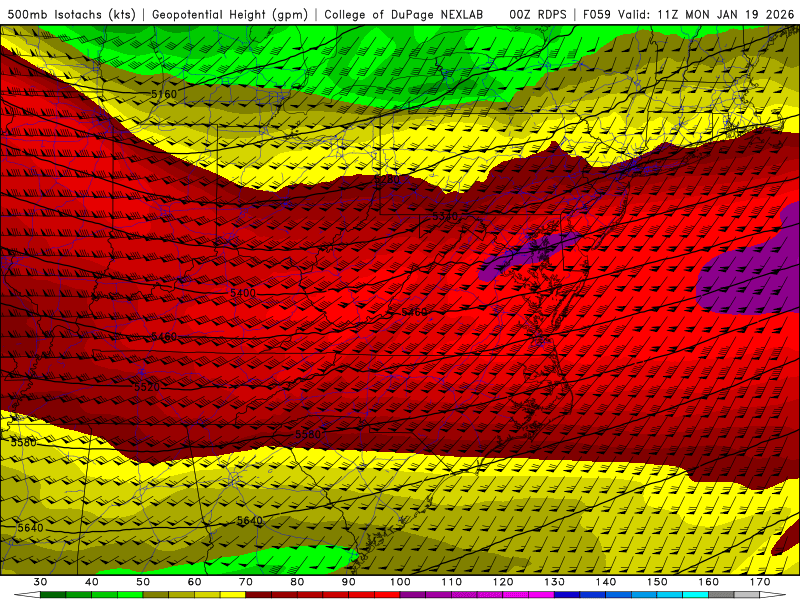
Task: Click the 30 value on the legend
Action: (x=40, y=582)
